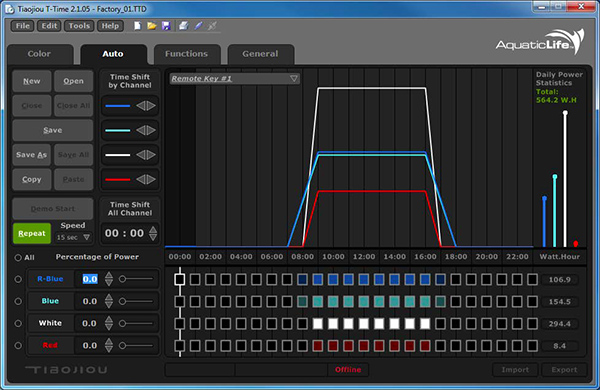Increase Time Shift All Channel value
This screenshot has height=390, width=600.
(153, 229)
